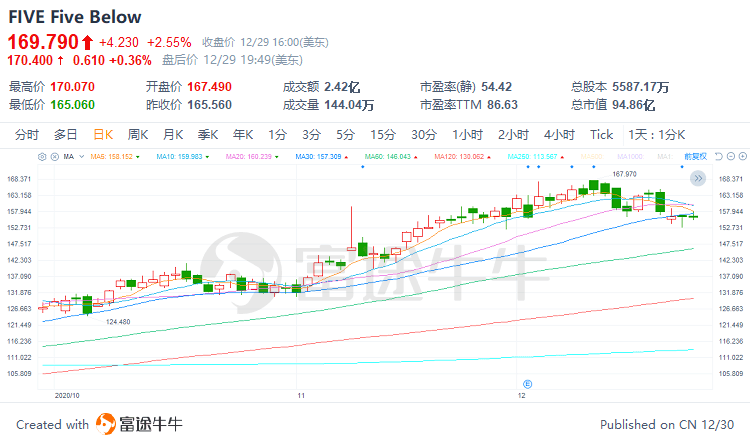Click the chart reset undo icon

718,156
